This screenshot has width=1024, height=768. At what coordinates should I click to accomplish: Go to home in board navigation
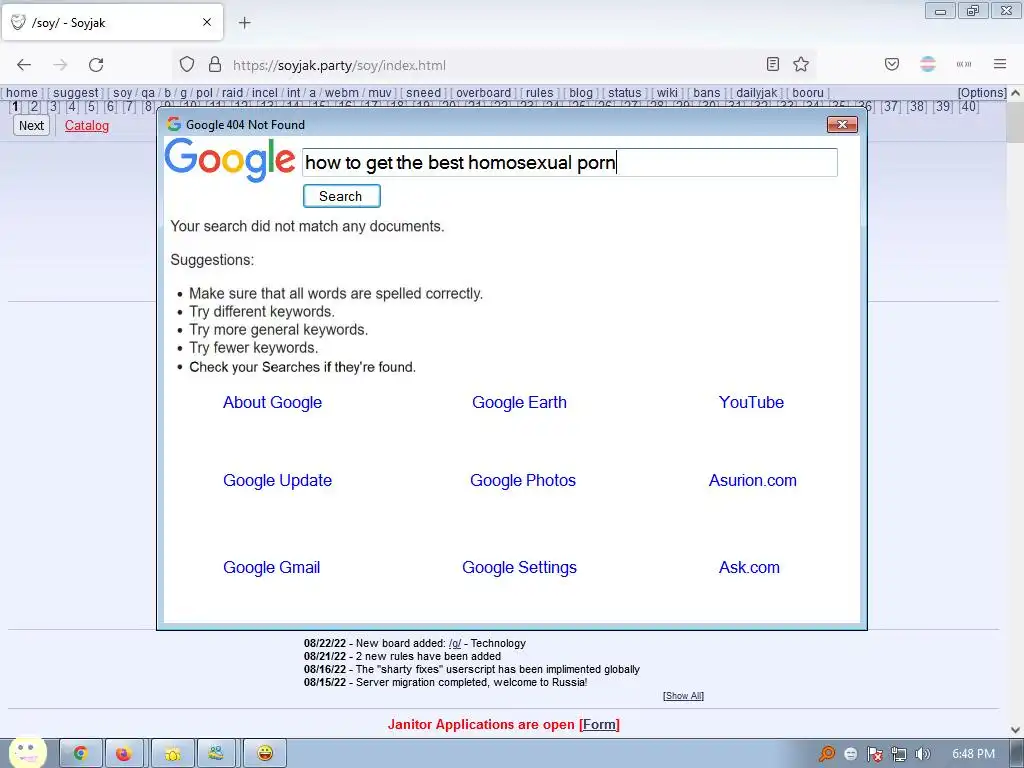[22, 93]
